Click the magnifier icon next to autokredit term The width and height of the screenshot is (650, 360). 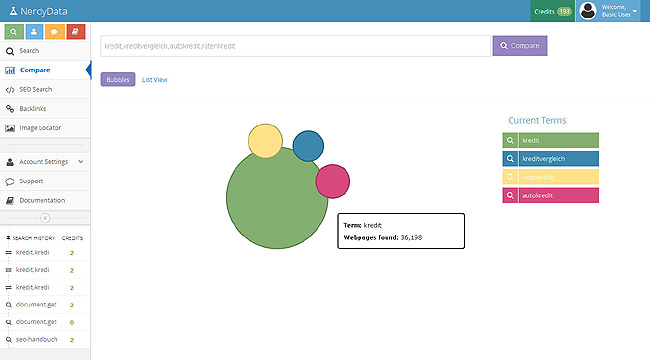point(510,195)
